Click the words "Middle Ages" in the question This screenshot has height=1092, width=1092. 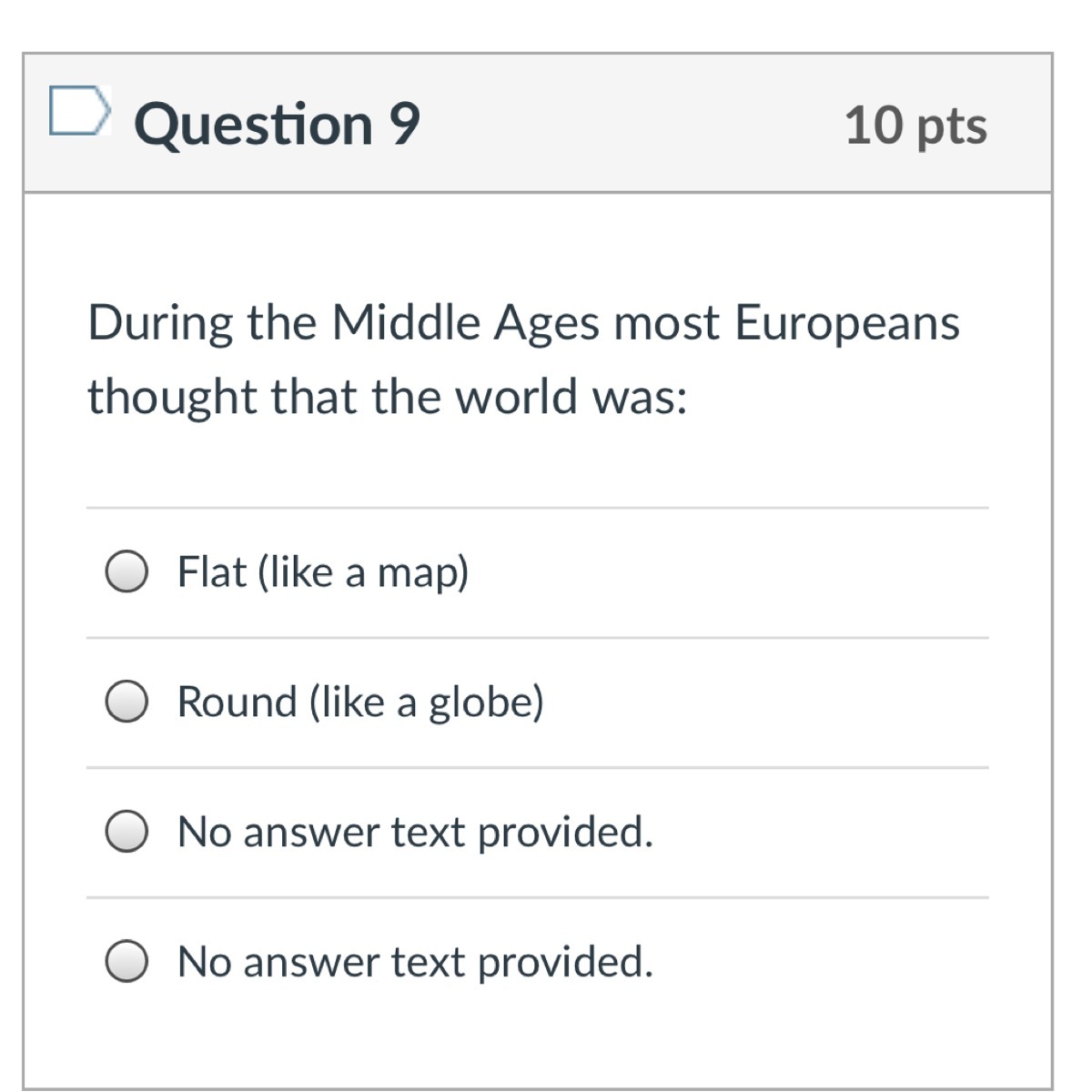(465, 324)
